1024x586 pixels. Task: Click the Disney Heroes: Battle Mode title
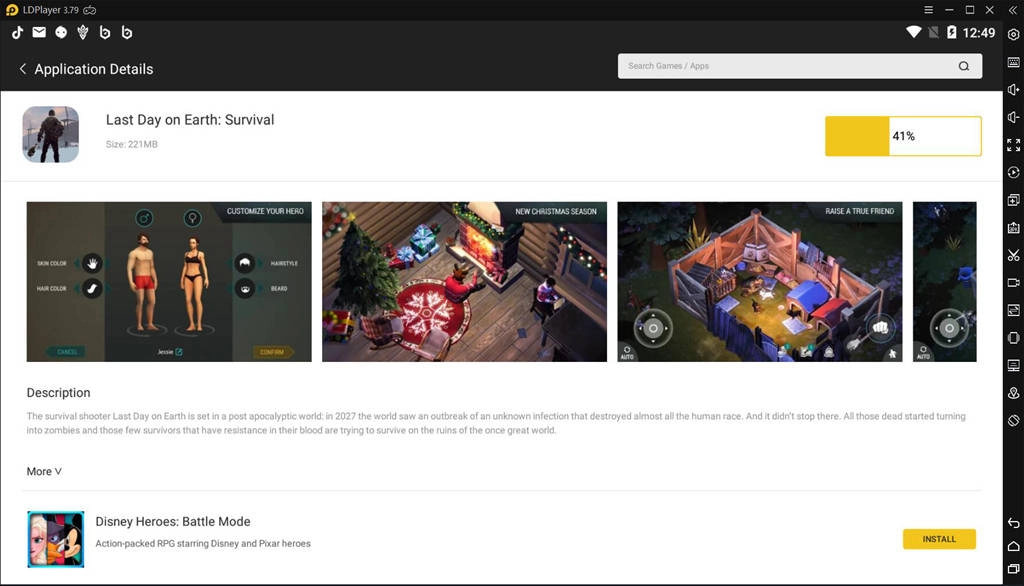click(x=173, y=521)
